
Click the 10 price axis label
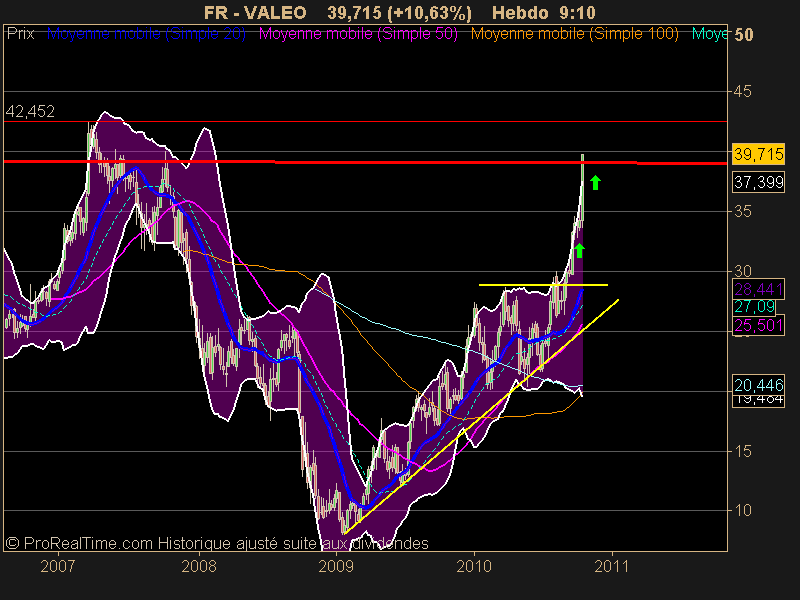click(743, 510)
